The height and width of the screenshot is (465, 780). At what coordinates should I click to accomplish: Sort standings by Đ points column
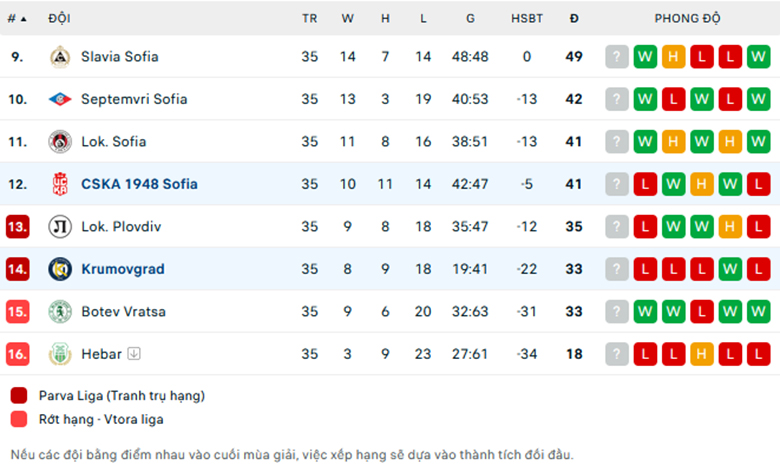574,18
